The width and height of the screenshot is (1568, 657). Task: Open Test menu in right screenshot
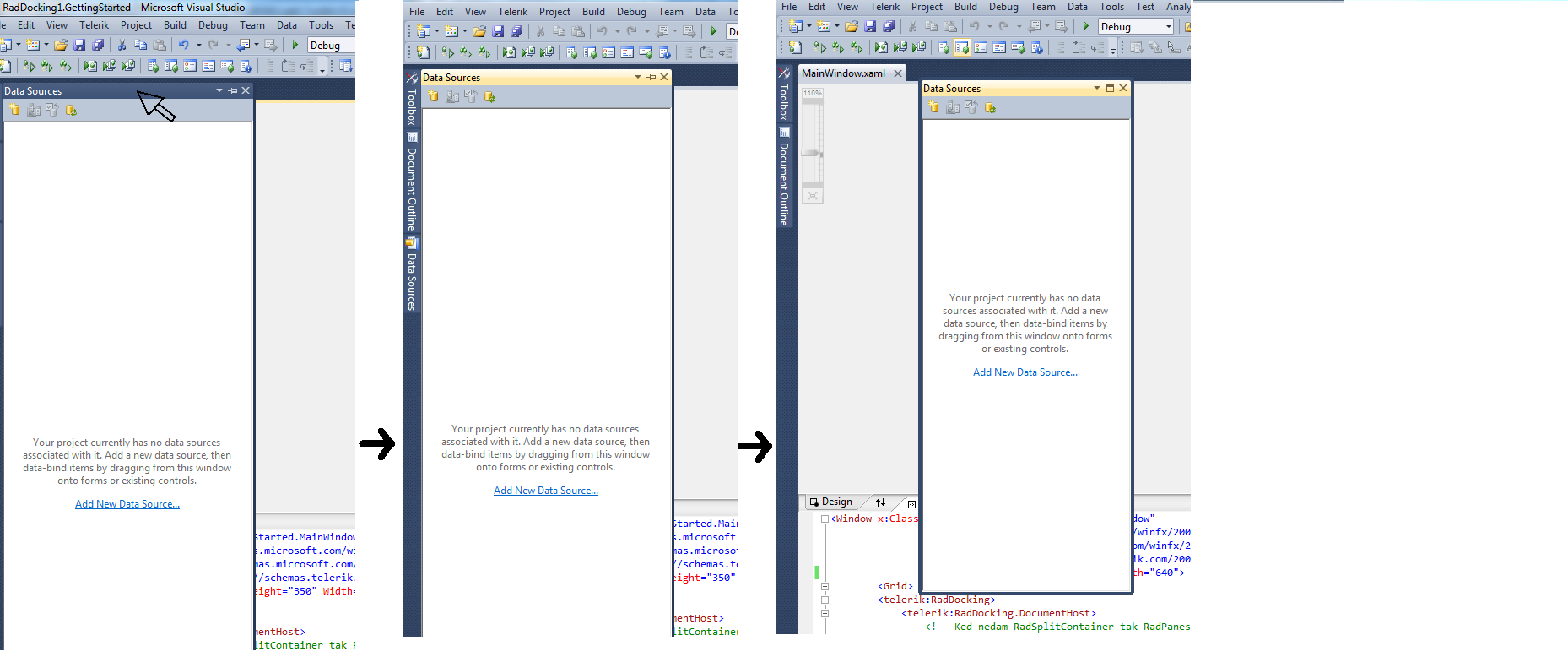(x=1145, y=7)
